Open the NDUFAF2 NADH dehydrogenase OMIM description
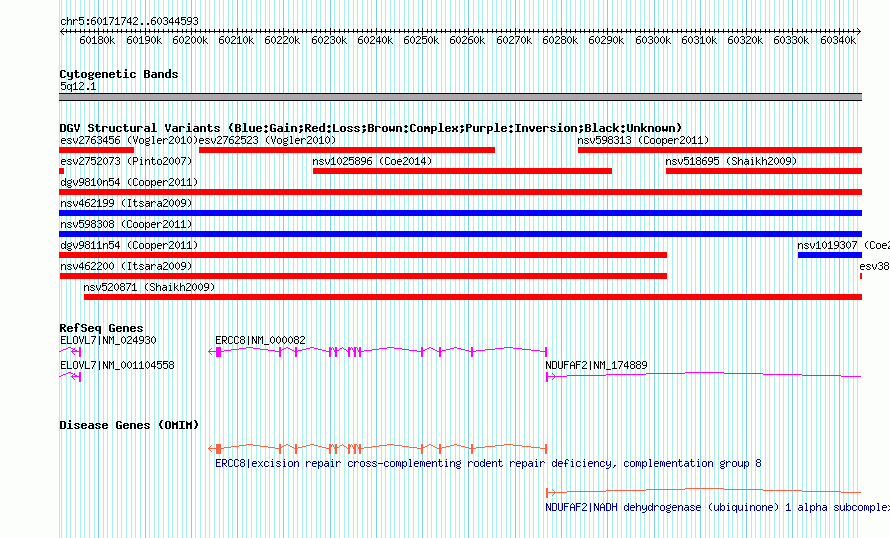Screen dimensions: 890x538 [x=717, y=507]
